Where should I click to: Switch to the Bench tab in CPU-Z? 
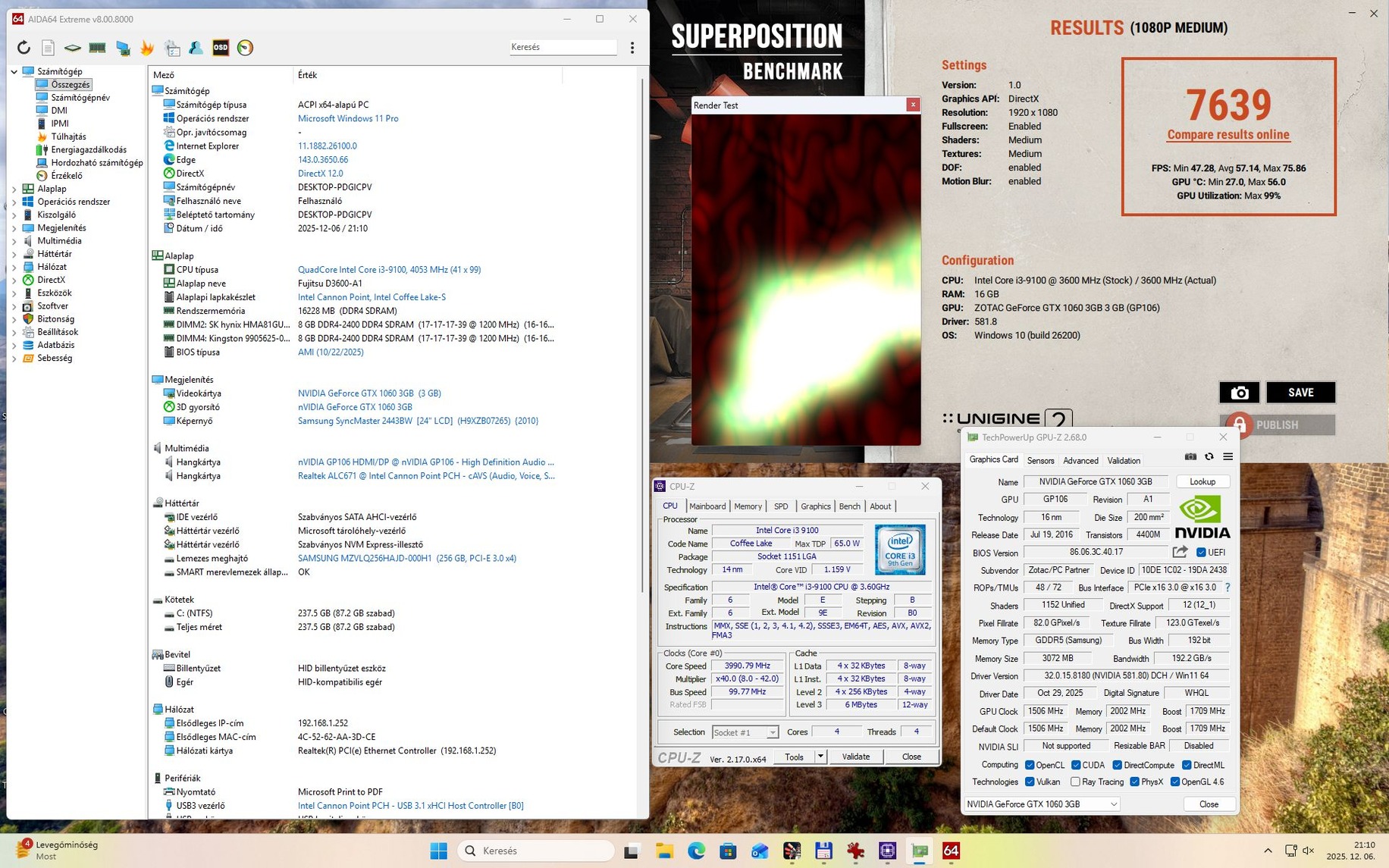(849, 506)
